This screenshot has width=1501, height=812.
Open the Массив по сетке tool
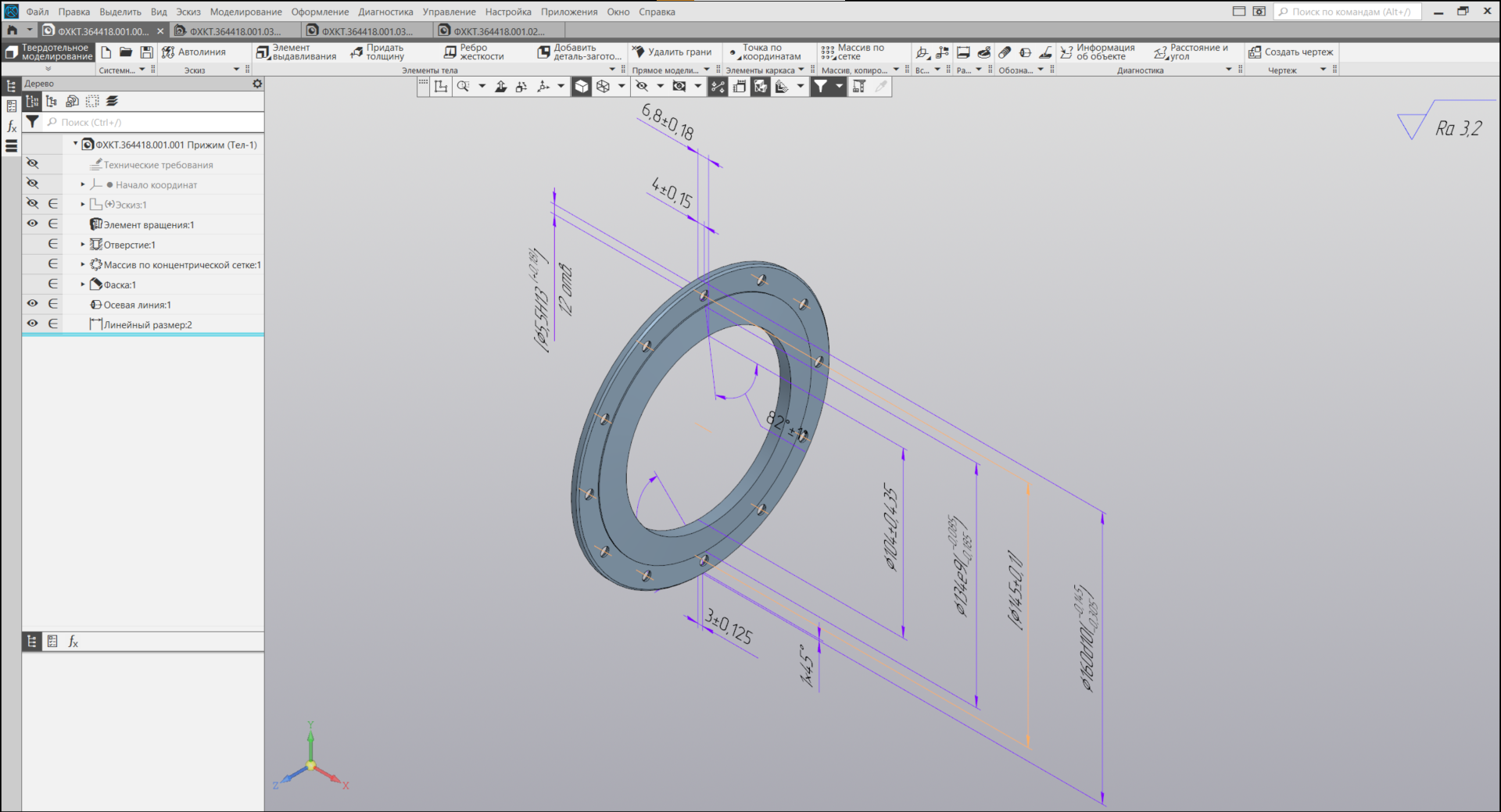[x=852, y=52]
